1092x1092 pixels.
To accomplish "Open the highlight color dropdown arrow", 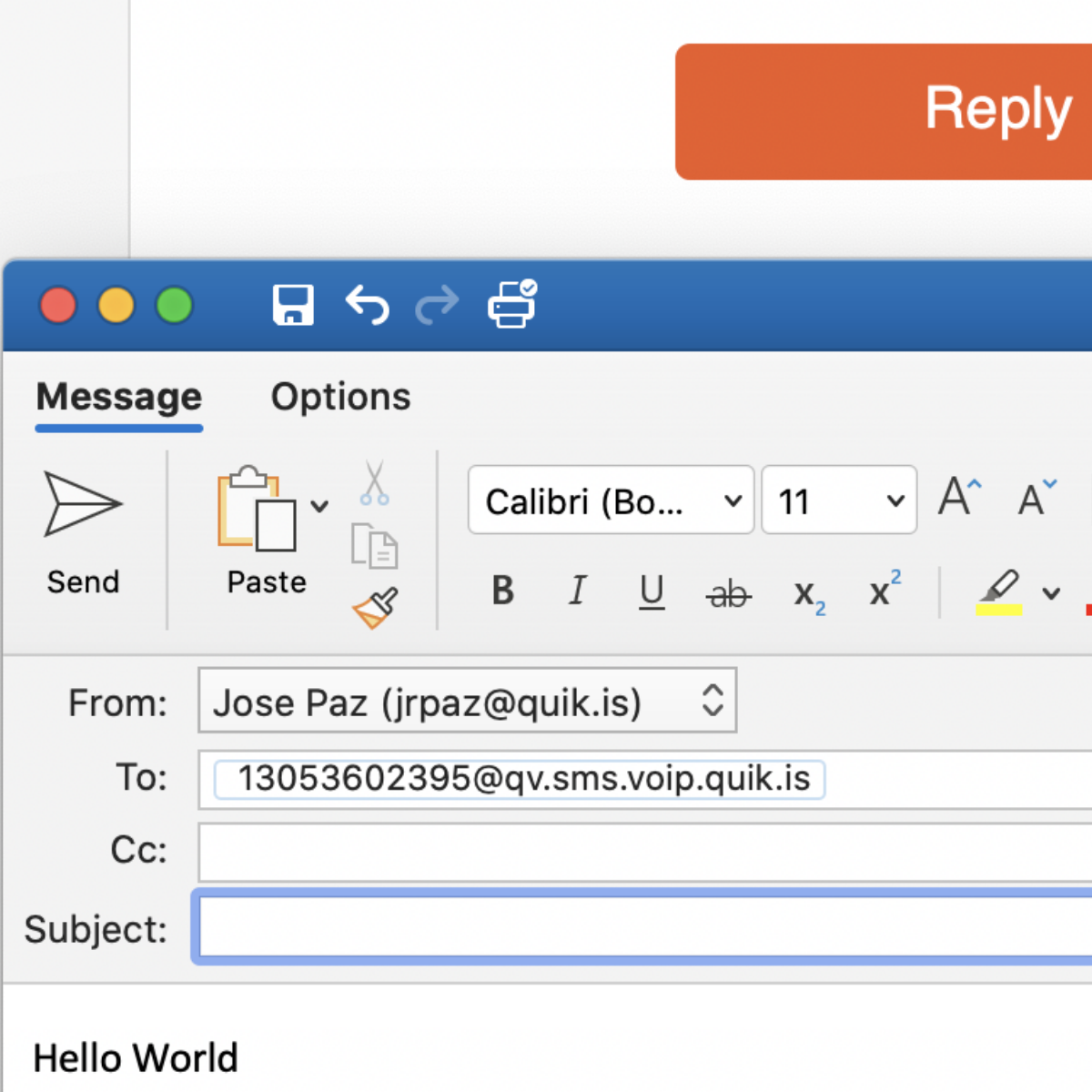I will pyautogui.click(x=1051, y=594).
